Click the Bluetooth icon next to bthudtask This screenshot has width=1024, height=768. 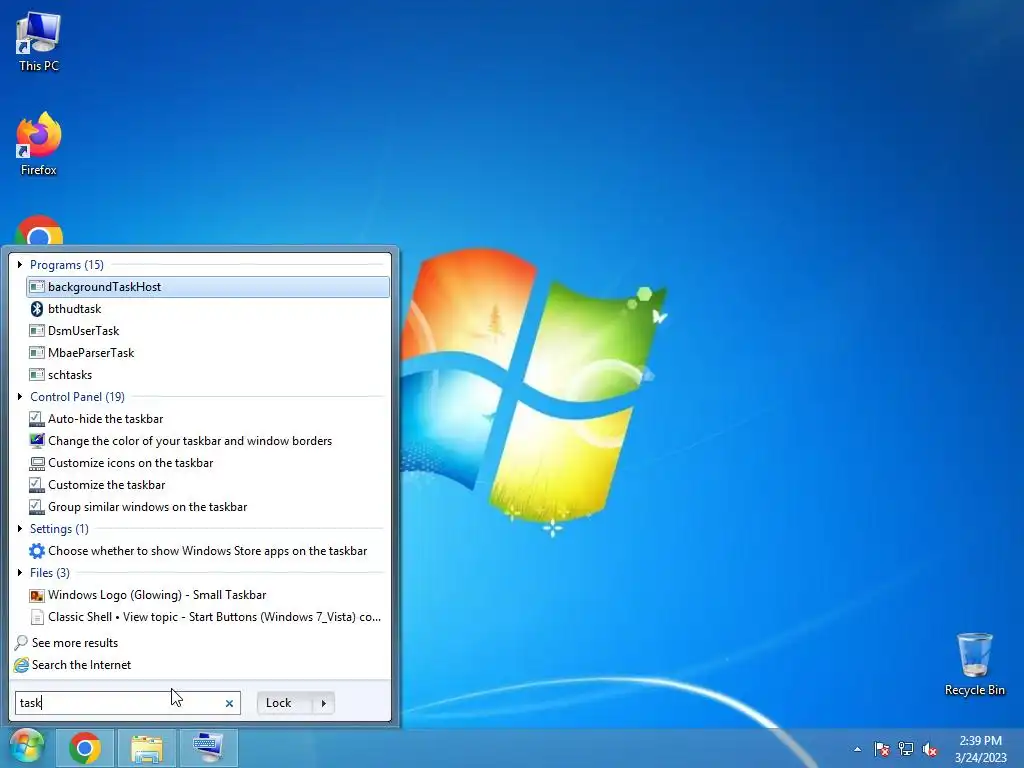[x=37, y=309]
